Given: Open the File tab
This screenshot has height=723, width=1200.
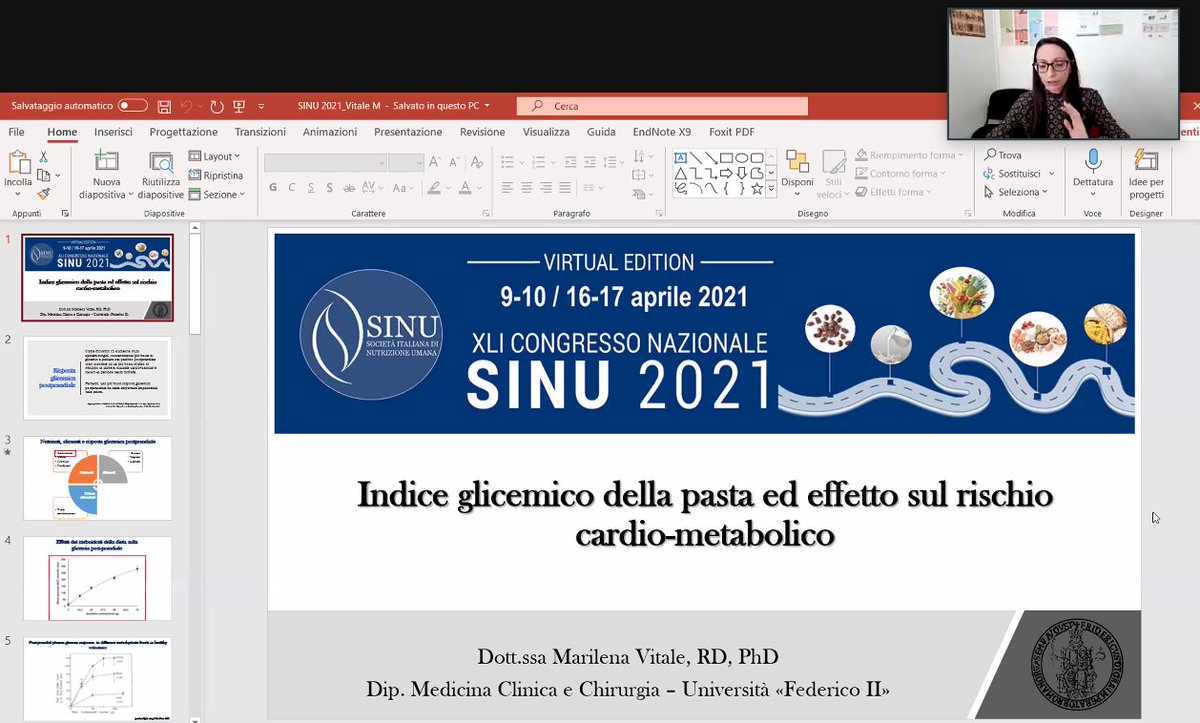Looking at the screenshot, I should [x=17, y=132].
